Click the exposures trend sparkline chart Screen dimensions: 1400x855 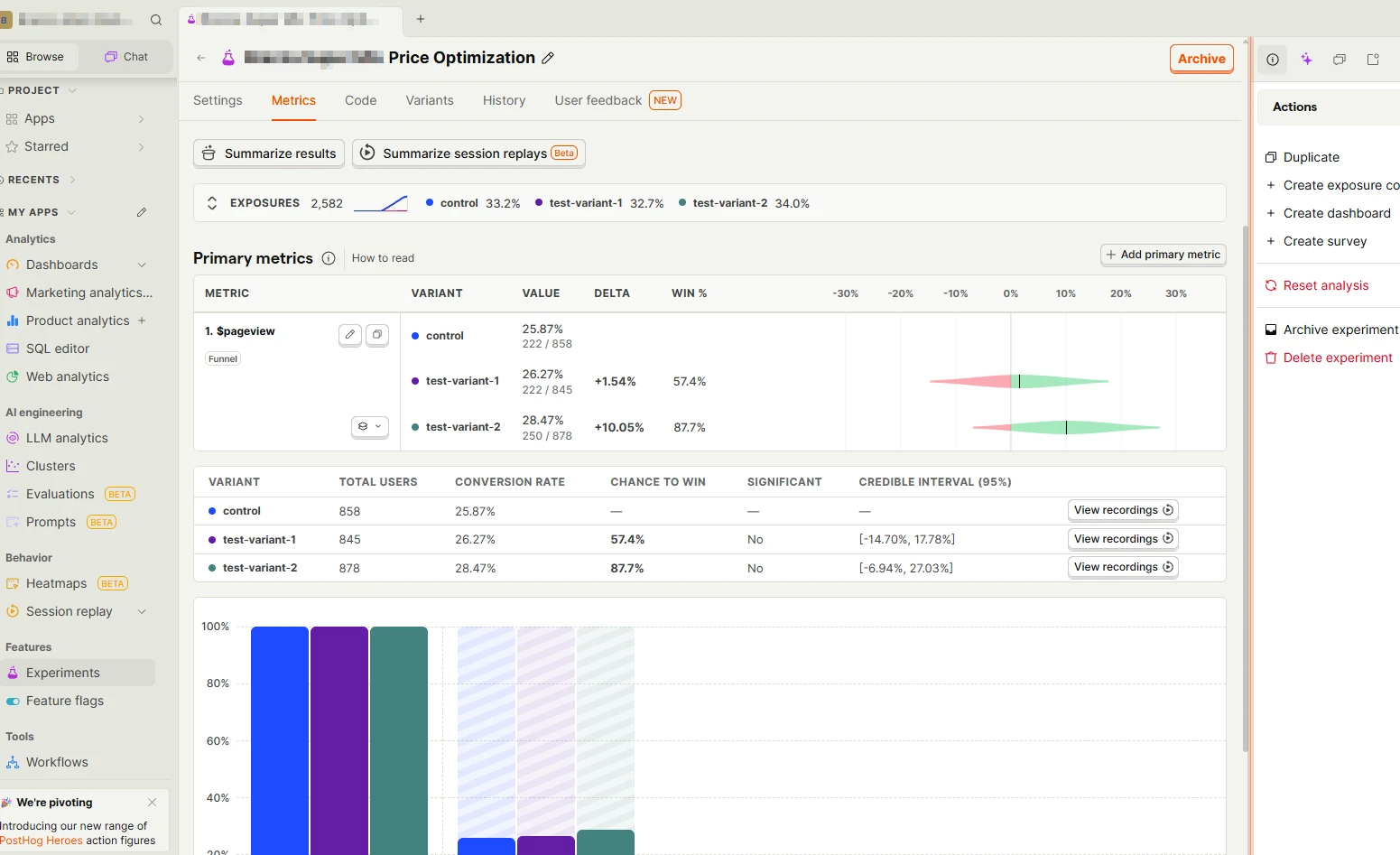pyautogui.click(x=380, y=202)
